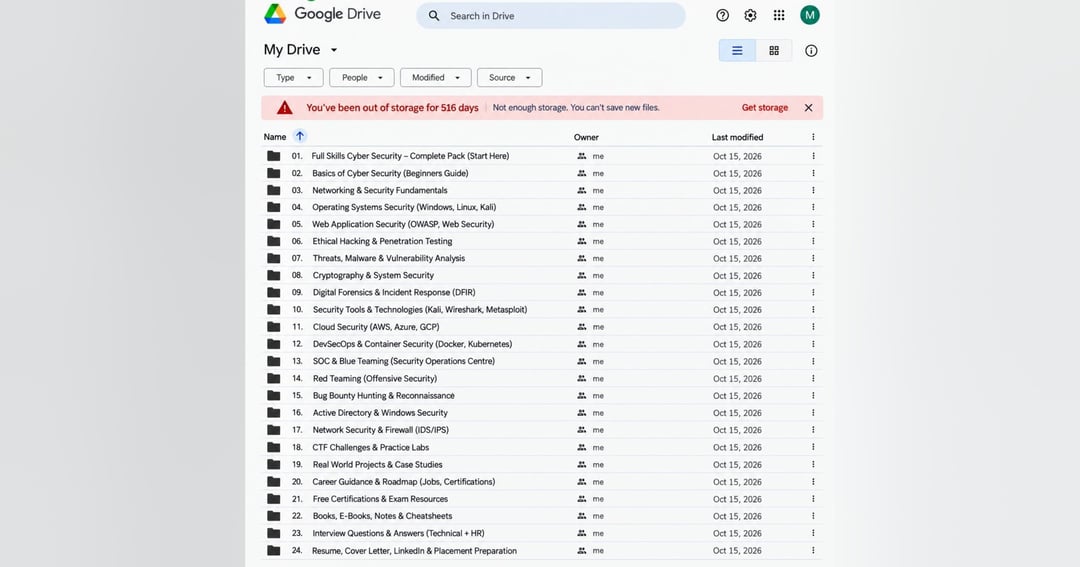The width and height of the screenshot is (1080, 567).
Task: Show the details info icon
Action: click(x=811, y=50)
